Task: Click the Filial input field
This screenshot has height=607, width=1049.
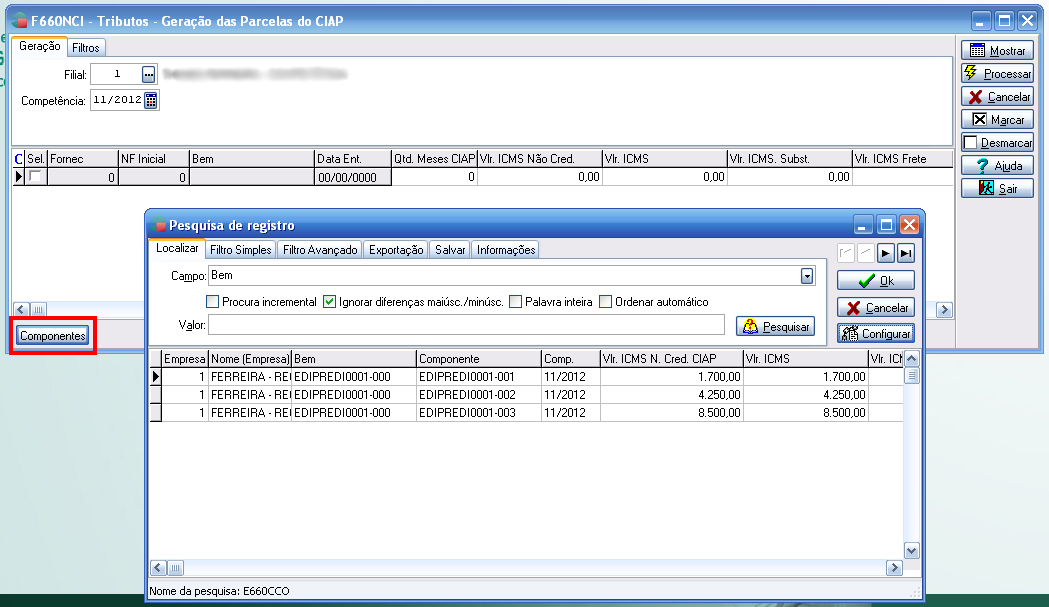Action: (x=116, y=74)
